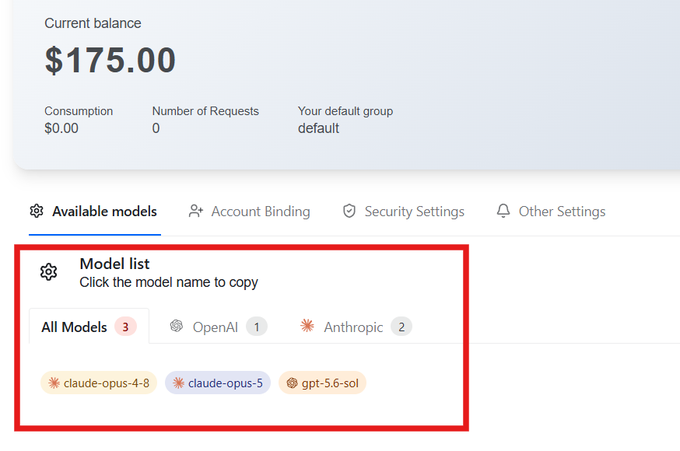This screenshot has width=680, height=451.
Task: Click the shield icon for Security Settings
Action: [349, 211]
